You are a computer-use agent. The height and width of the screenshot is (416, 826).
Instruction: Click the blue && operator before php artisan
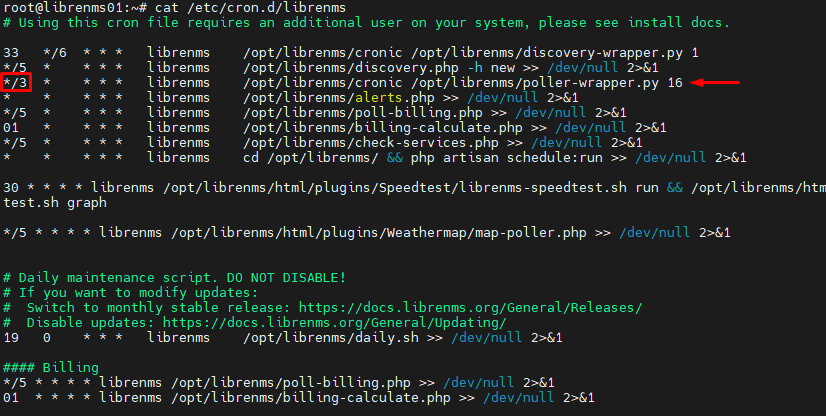(395, 157)
